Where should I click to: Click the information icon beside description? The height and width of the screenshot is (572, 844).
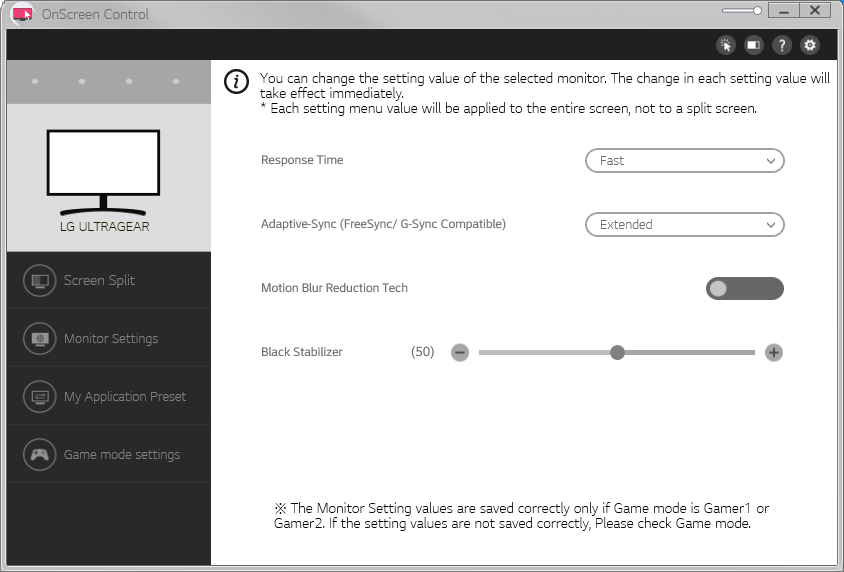click(236, 82)
